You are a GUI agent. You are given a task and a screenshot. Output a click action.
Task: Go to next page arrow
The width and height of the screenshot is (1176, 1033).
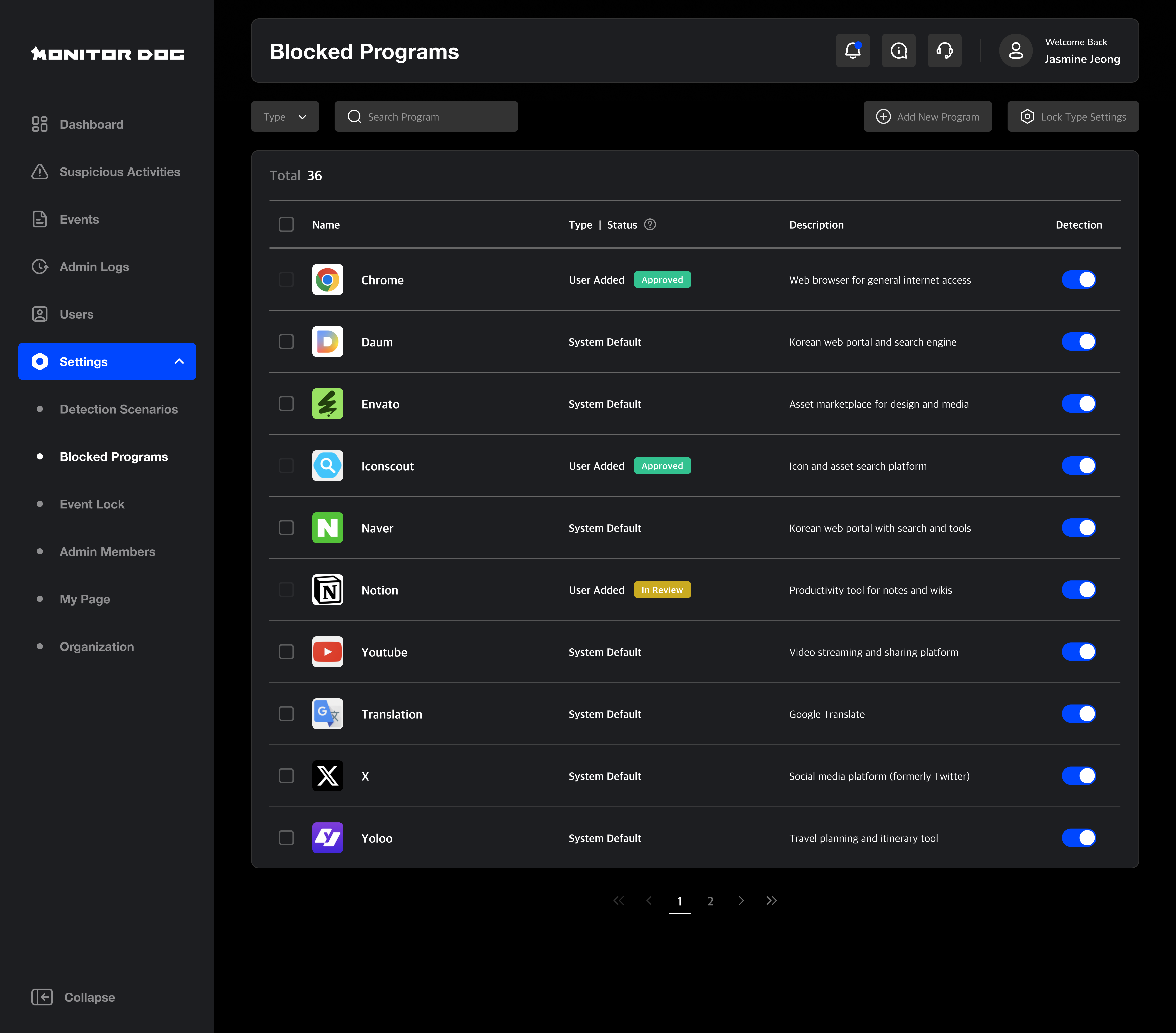coord(741,901)
